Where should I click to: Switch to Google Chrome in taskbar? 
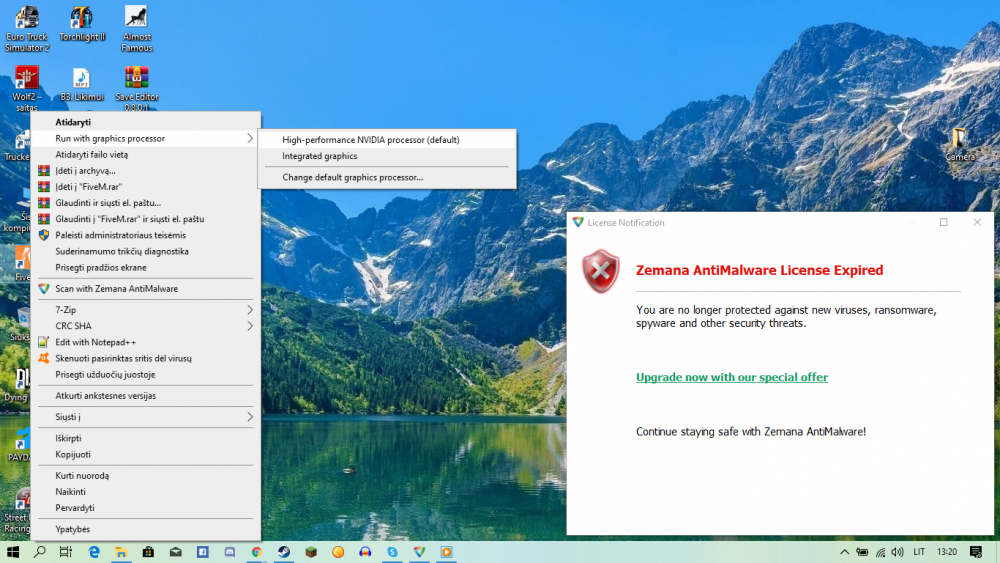[256, 552]
